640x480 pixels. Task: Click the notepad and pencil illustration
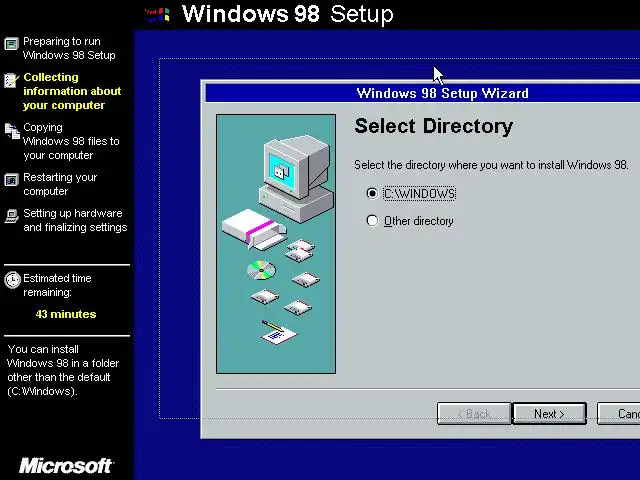point(278,332)
